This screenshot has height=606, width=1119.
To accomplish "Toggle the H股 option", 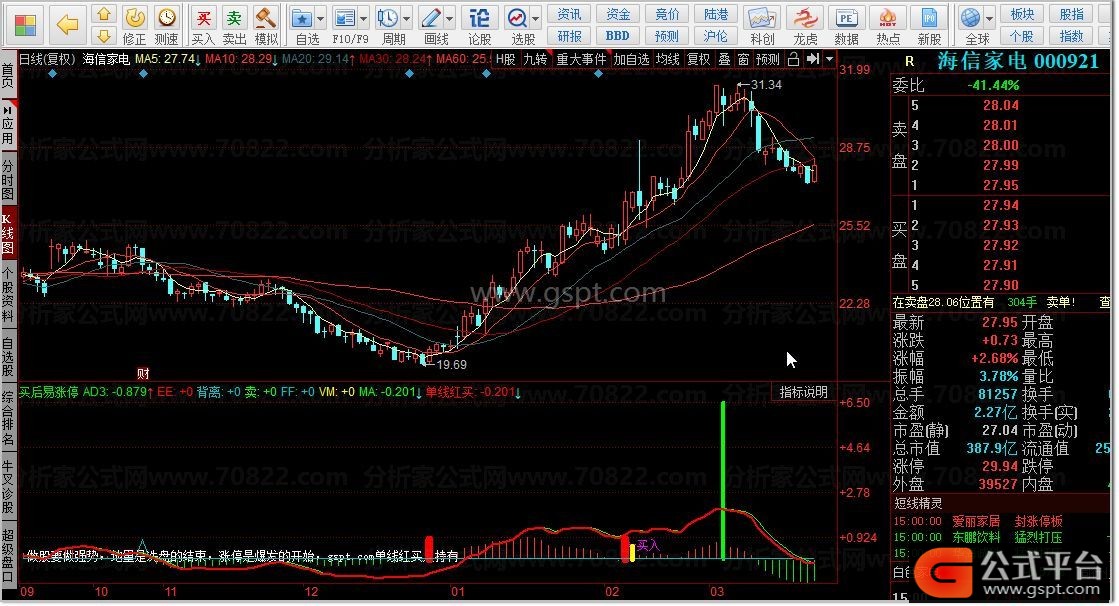I will pos(505,59).
